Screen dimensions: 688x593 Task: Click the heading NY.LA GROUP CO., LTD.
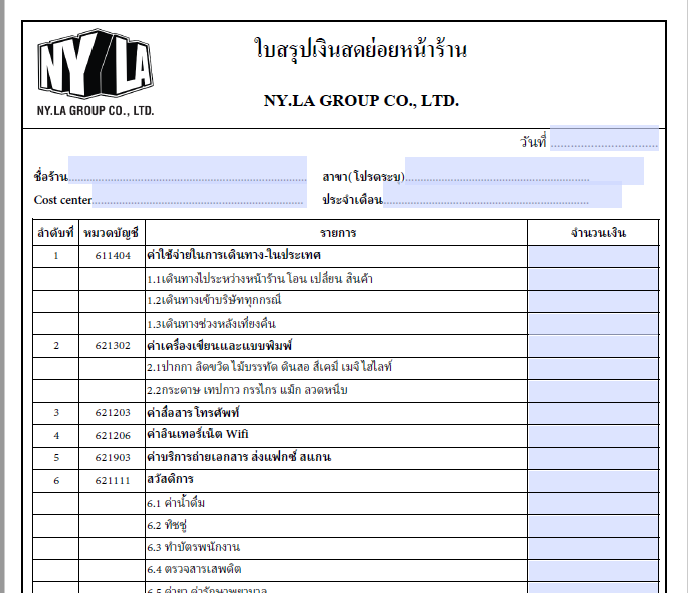point(361,101)
